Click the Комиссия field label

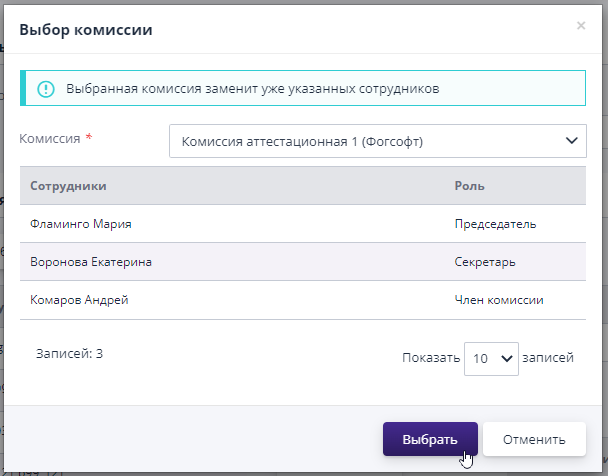50,138
